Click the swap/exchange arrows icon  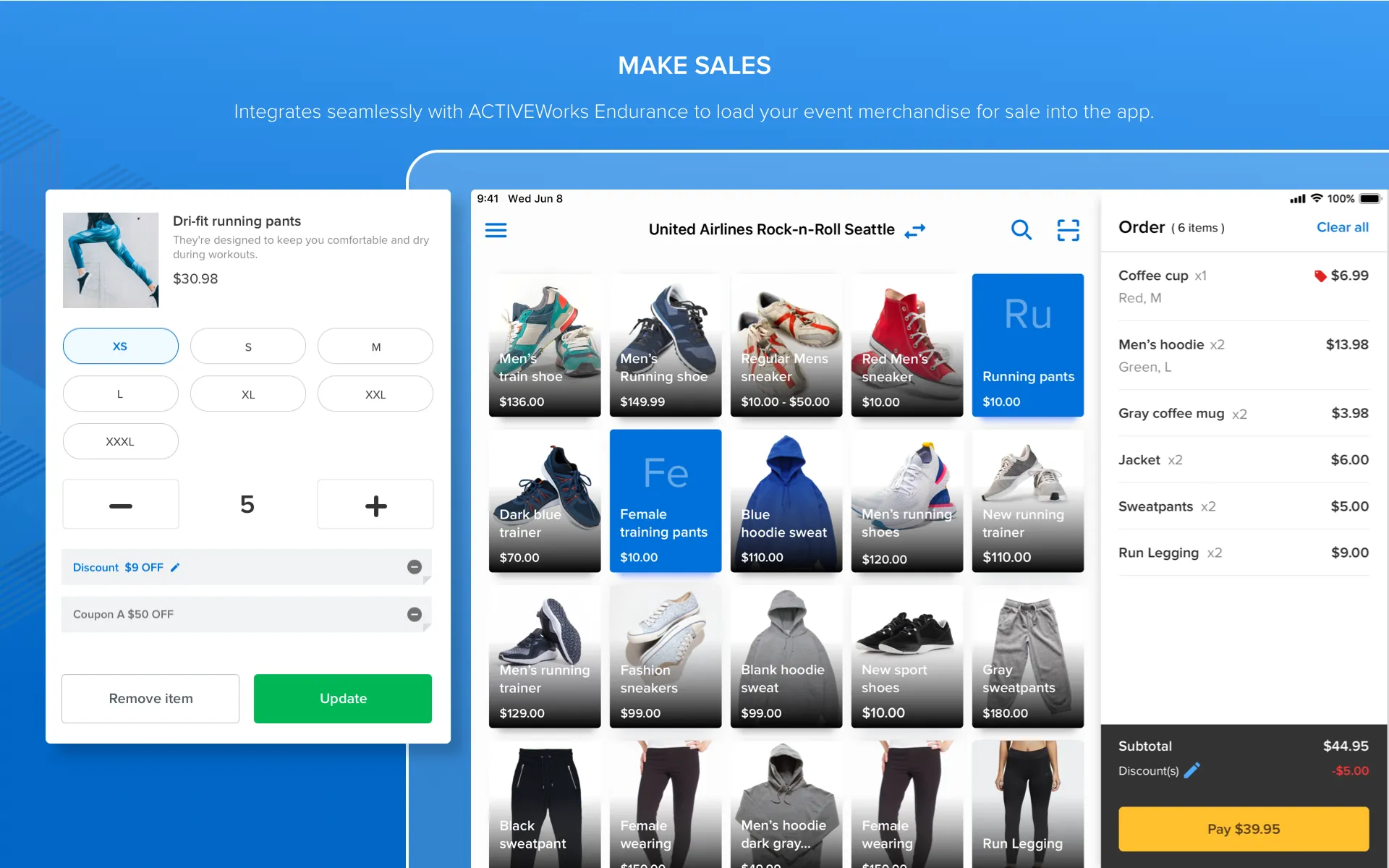(x=914, y=231)
